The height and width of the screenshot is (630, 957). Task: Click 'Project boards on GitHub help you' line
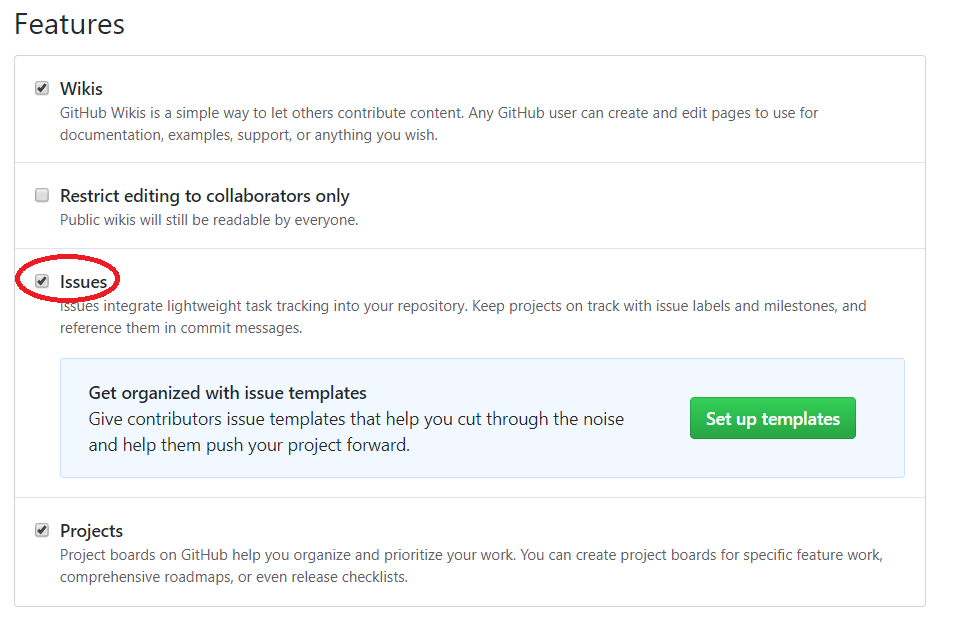[470, 555]
